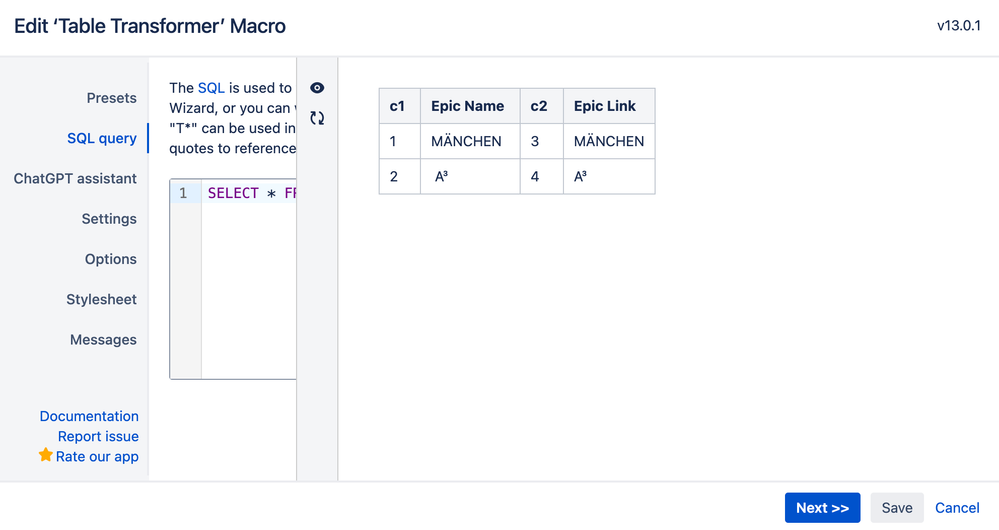Select the SQL query tab
Image resolution: width=999 pixels, height=530 pixels.
[101, 138]
